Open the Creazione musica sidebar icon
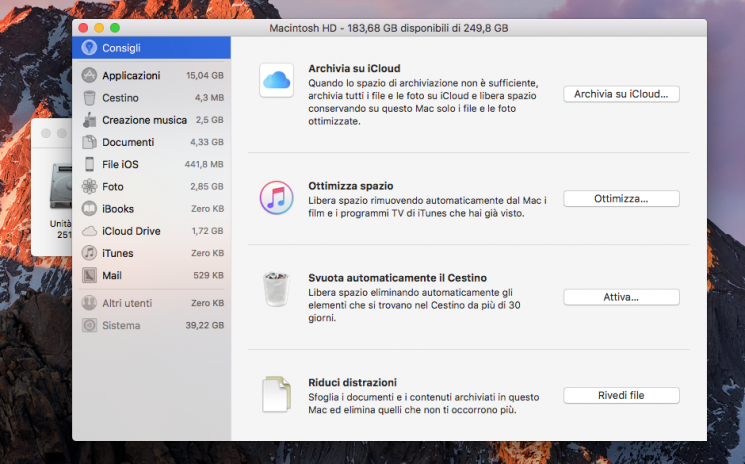This screenshot has height=464, width=745. [x=90, y=120]
